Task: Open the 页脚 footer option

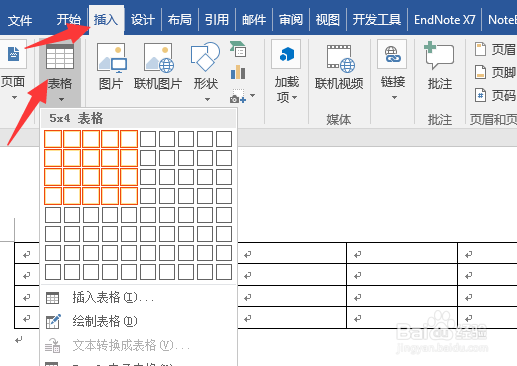Action: point(495,72)
